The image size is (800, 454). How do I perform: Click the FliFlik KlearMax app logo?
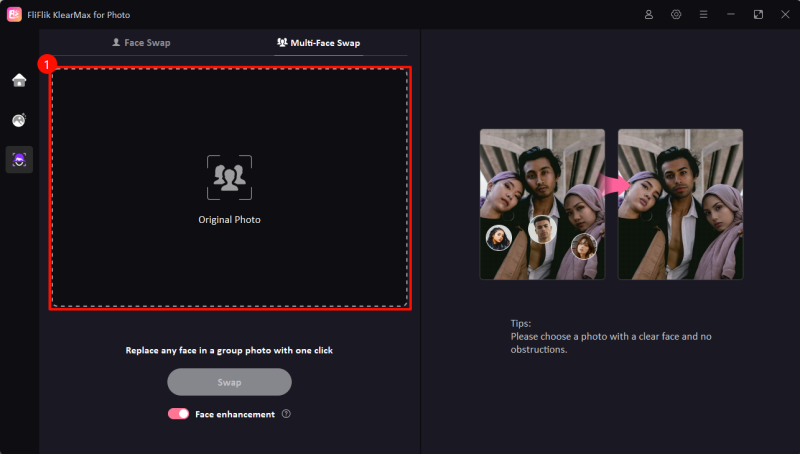tap(14, 14)
